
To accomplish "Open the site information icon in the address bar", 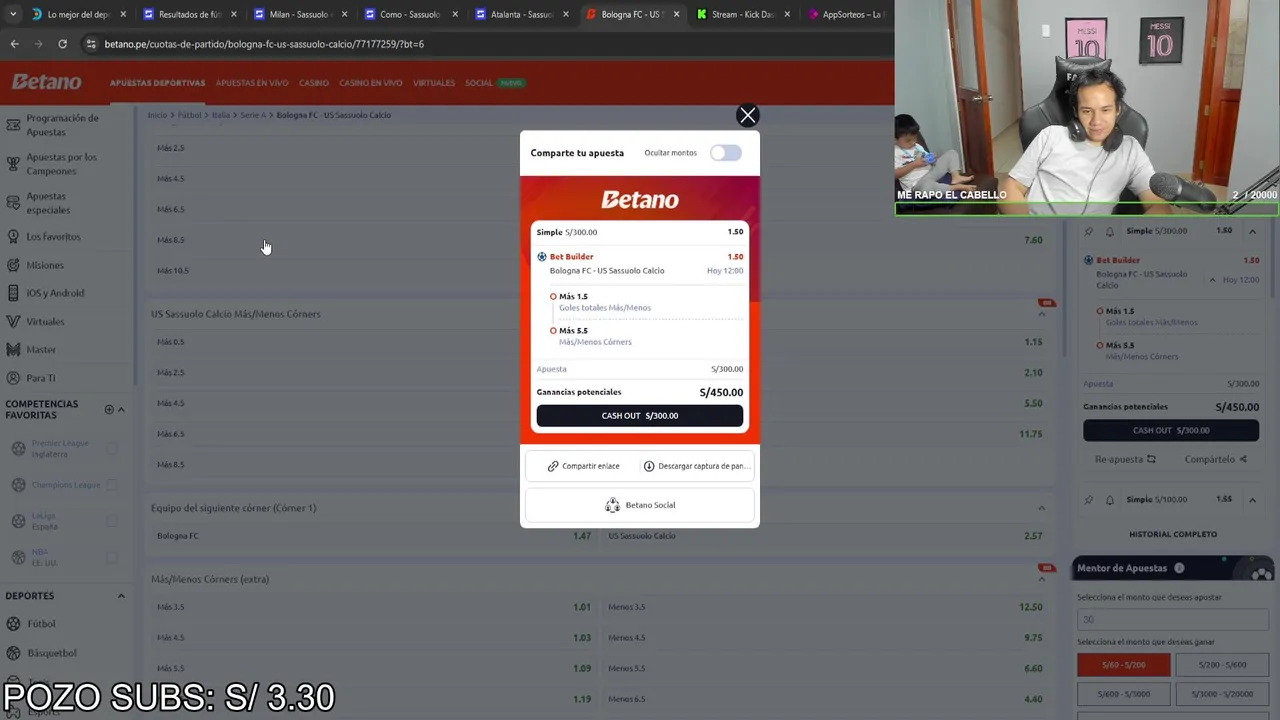I will tap(91, 44).
